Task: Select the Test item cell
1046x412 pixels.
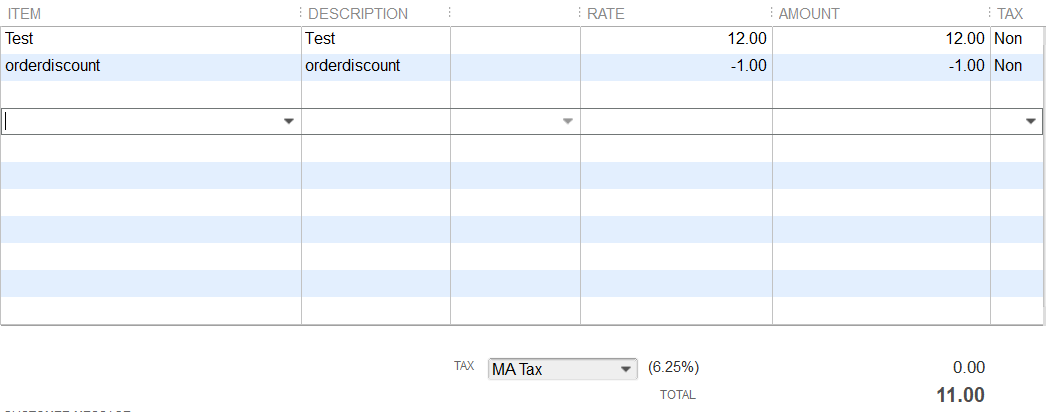Action: (x=150, y=39)
